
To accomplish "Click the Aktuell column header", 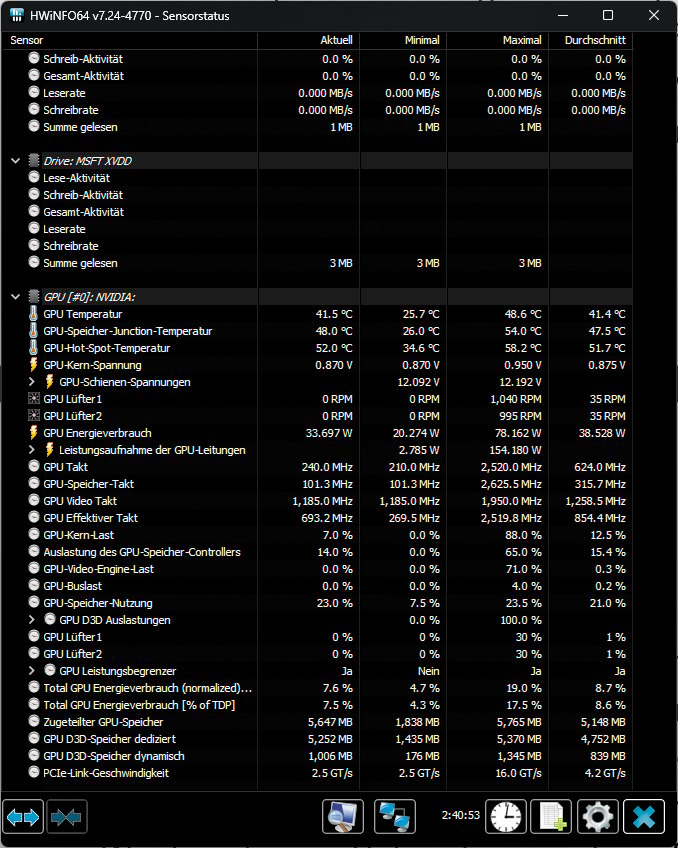I will [335, 40].
